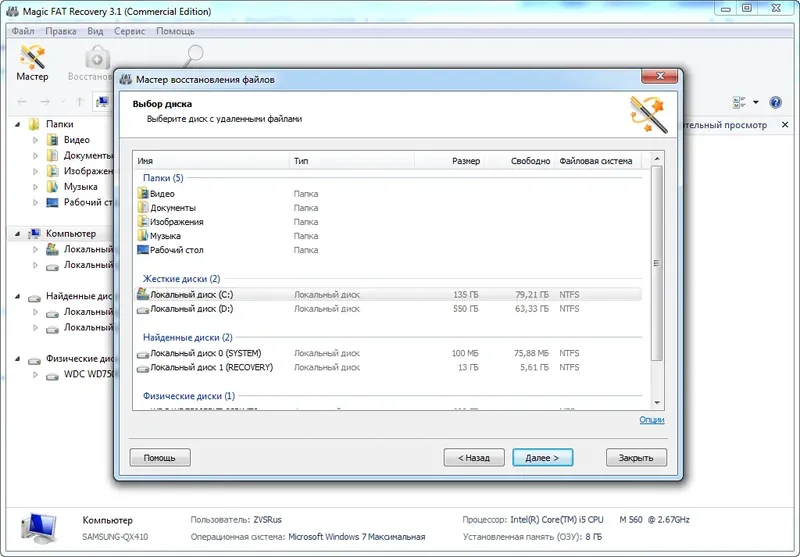The image size is (800, 557).
Task: Click the Музыка folder icon in sidebar tree
Action: pos(52,187)
